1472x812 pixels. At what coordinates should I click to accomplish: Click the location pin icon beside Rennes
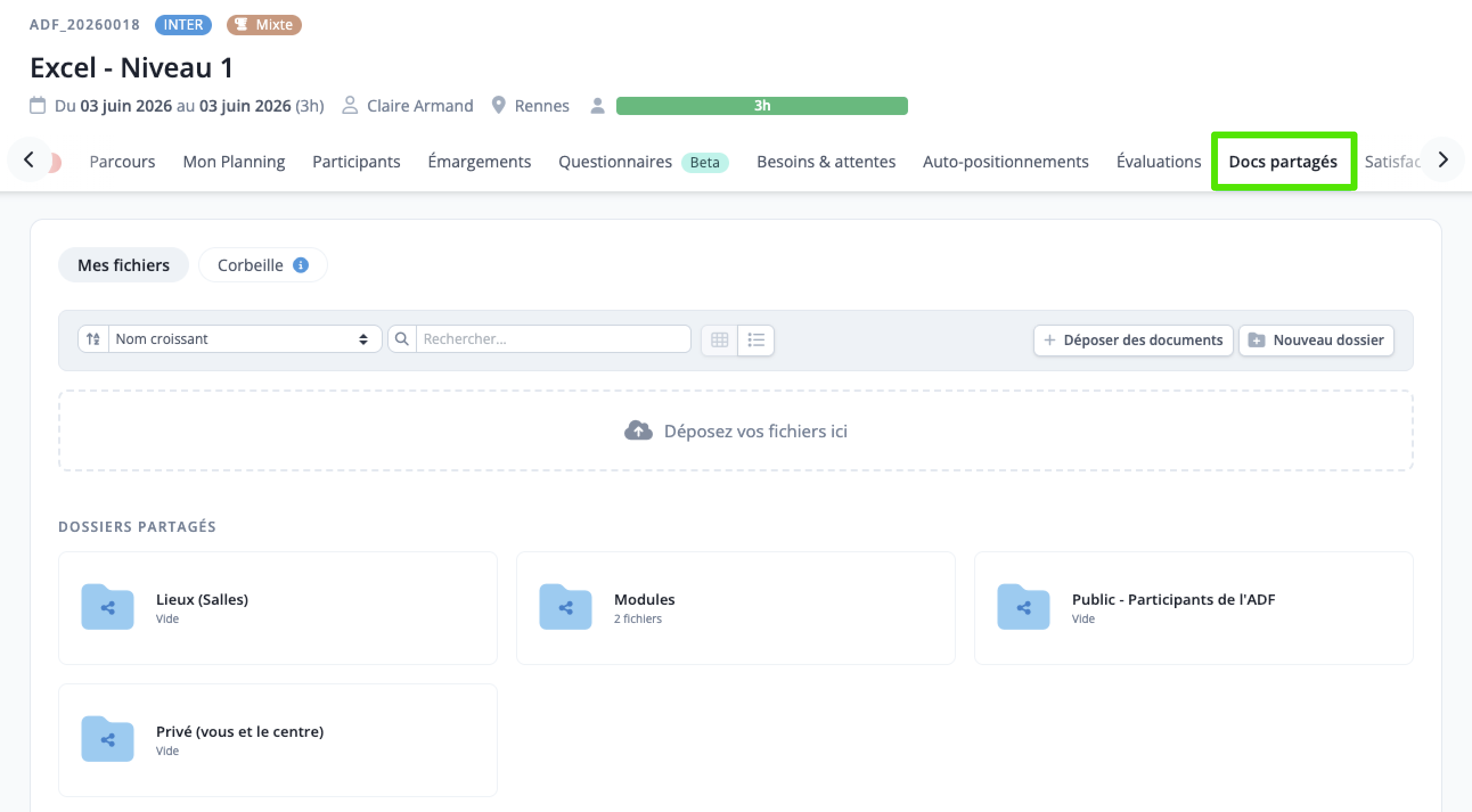click(498, 106)
